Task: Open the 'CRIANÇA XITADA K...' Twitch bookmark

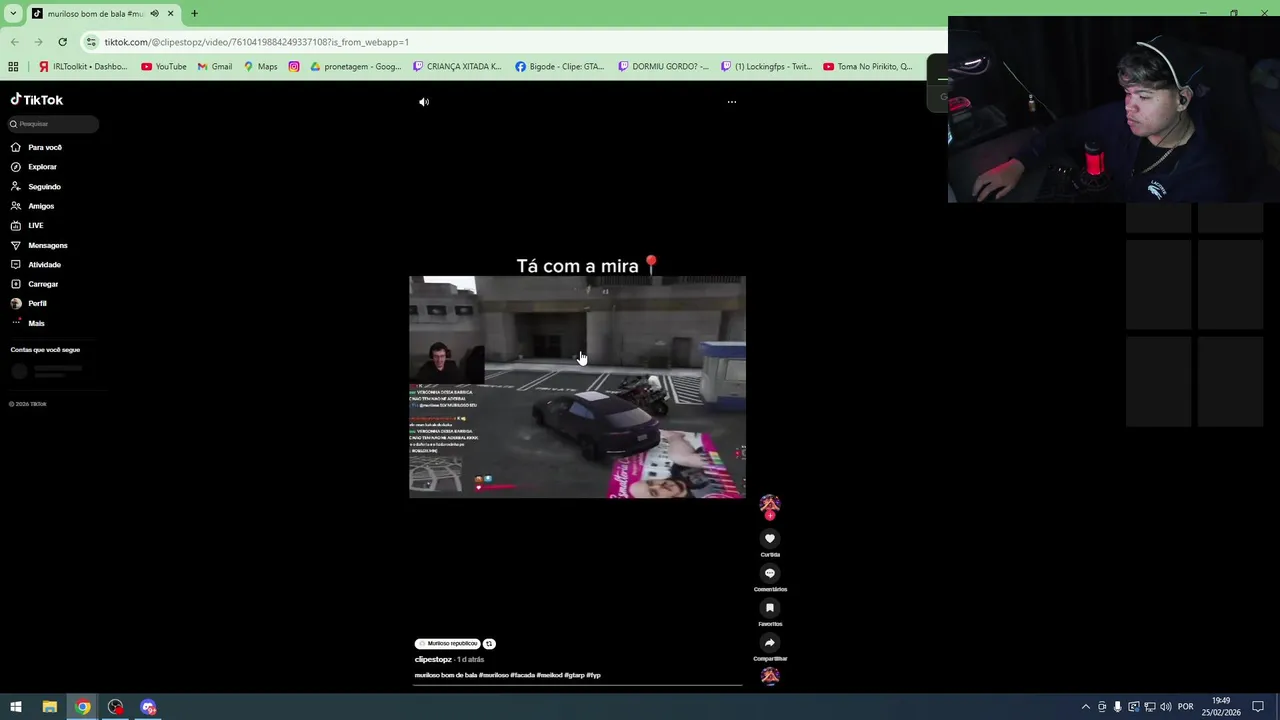Action: coord(457,67)
